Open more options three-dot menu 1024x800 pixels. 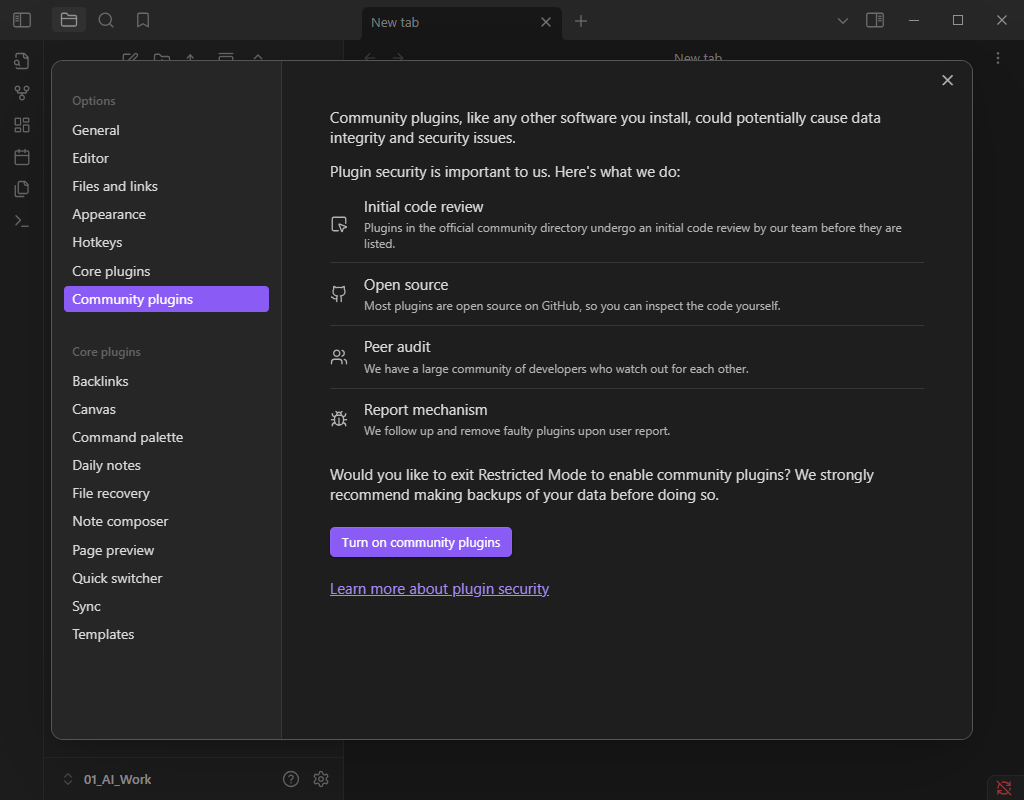(997, 58)
